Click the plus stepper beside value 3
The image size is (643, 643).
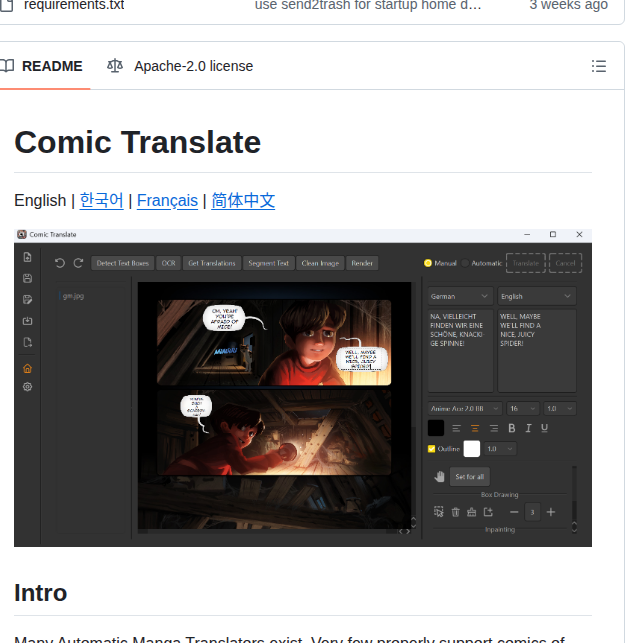coord(551,512)
